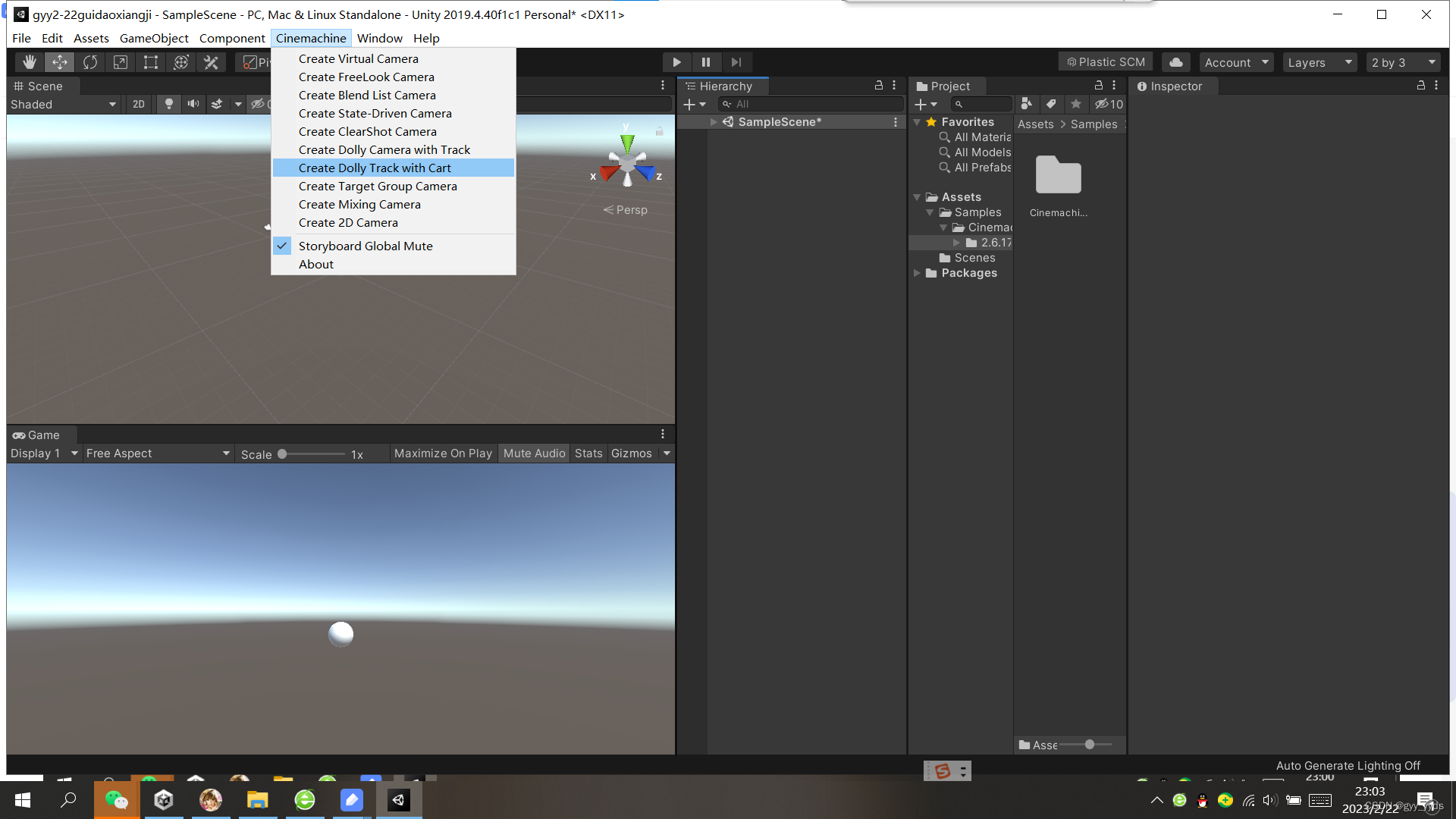1456x819 pixels.
Task: Select the Rect Transform tool
Action: tap(151, 62)
